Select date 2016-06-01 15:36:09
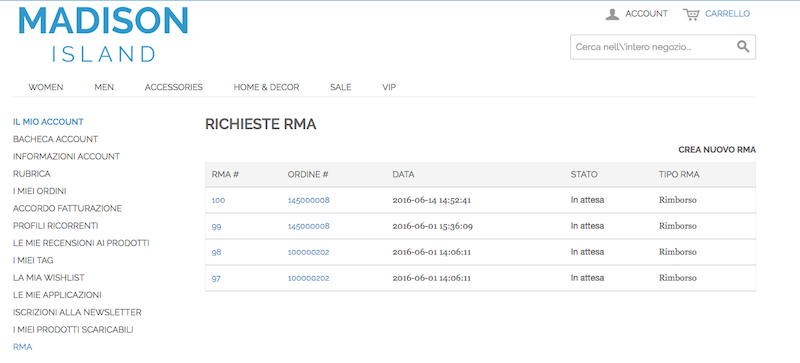Image resolution: width=800 pixels, height=363 pixels. point(433,226)
